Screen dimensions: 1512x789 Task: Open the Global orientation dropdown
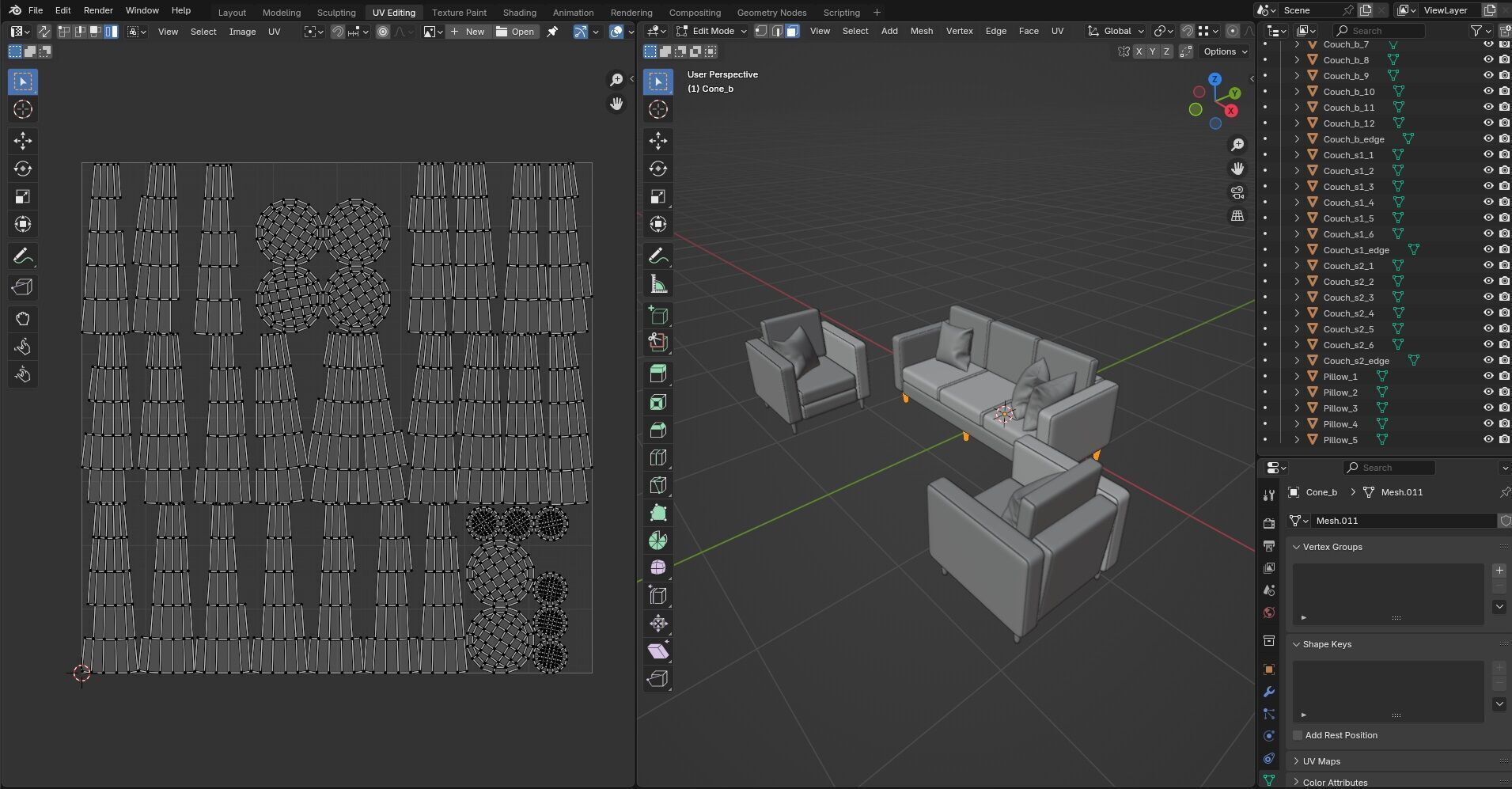point(1116,31)
